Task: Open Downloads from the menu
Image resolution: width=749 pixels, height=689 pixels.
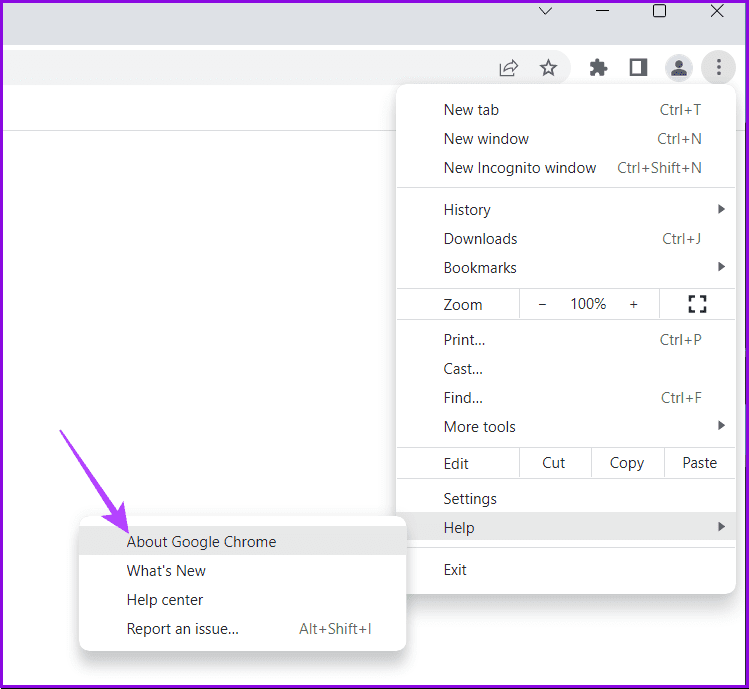Action: pyautogui.click(x=566, y=239)
